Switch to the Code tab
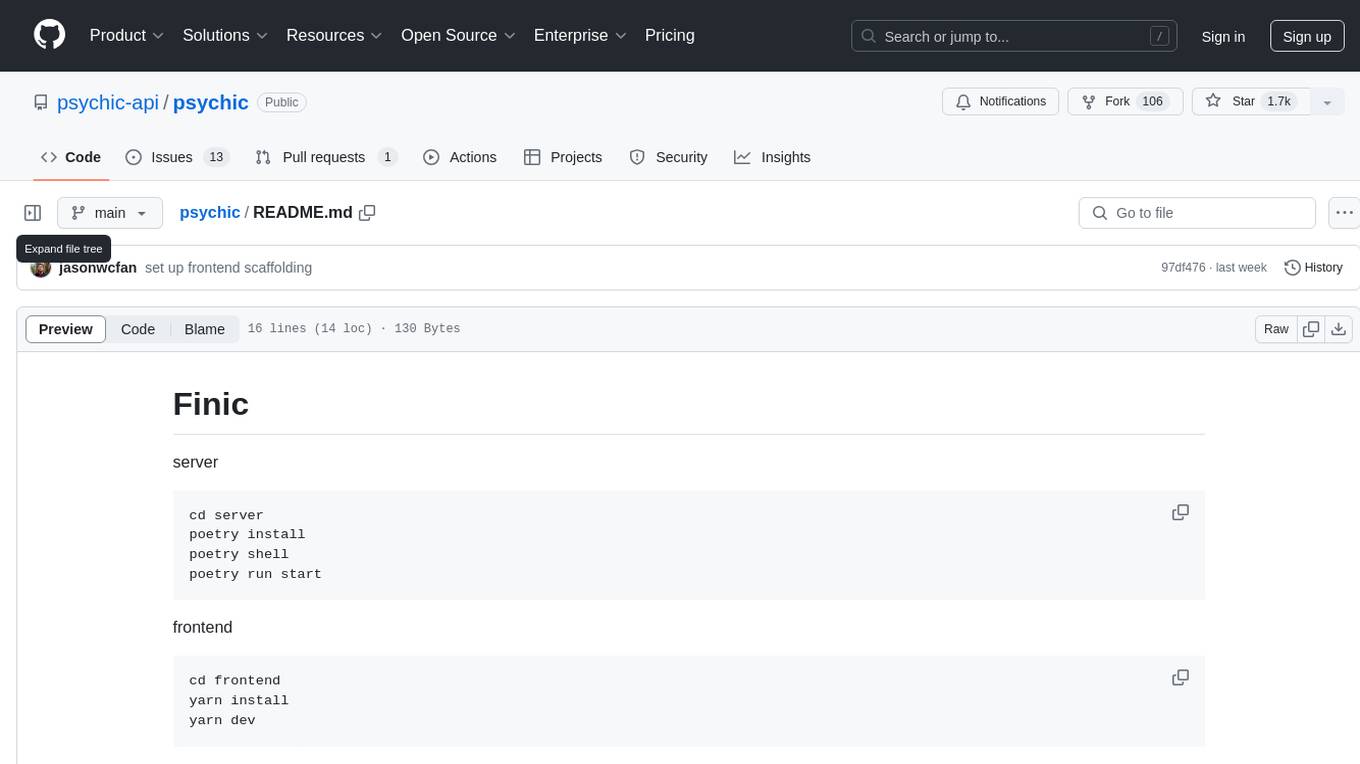The image size is (1360, 764). (71, 157)
